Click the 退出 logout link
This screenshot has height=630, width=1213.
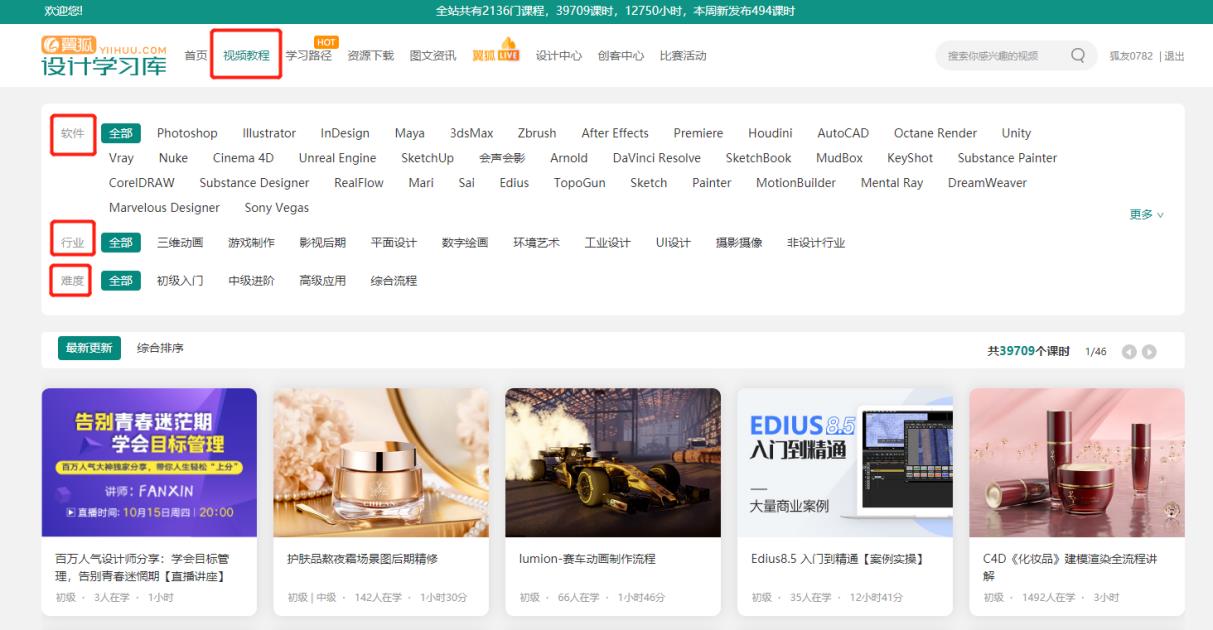(1174, 56)
